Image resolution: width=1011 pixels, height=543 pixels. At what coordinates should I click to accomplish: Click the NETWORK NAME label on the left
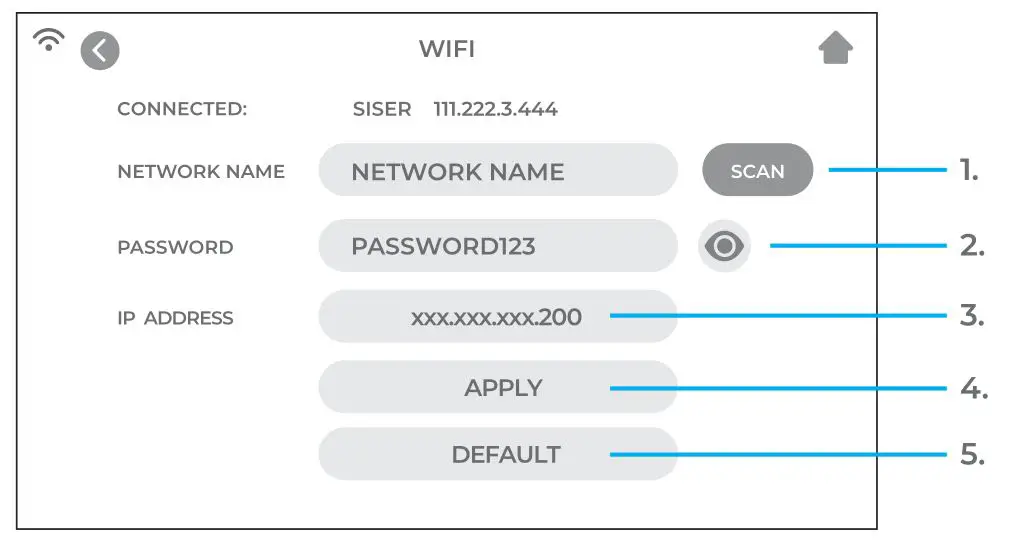click(x=201, y=171)
